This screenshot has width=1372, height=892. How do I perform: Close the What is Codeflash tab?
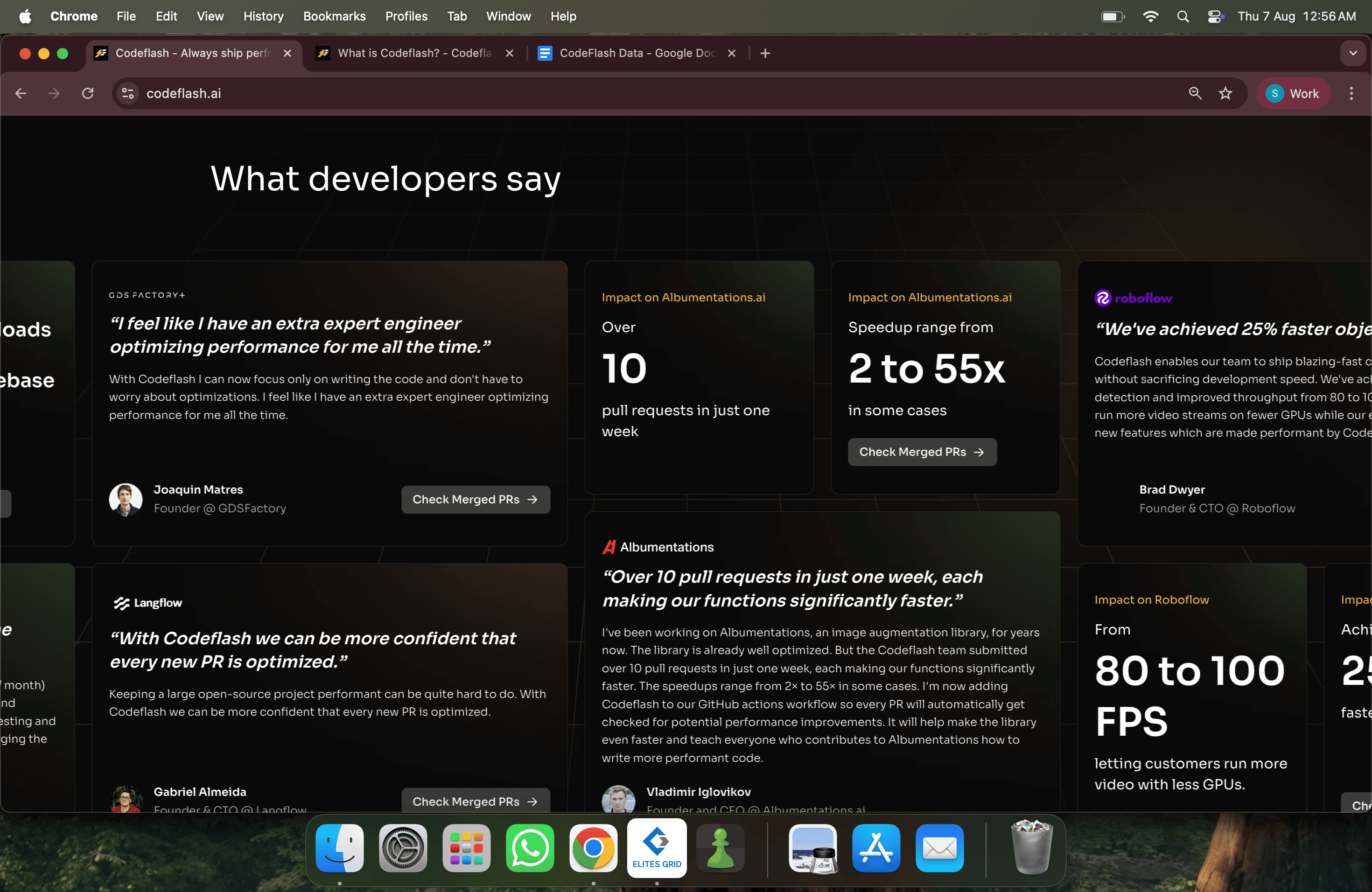510,53
